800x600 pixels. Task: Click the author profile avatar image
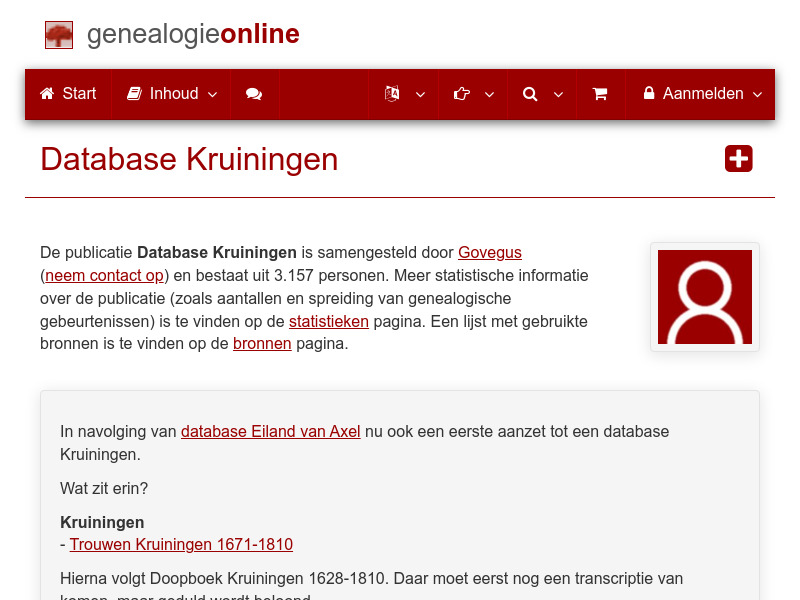pyautogui.click(x=704, y=296)
